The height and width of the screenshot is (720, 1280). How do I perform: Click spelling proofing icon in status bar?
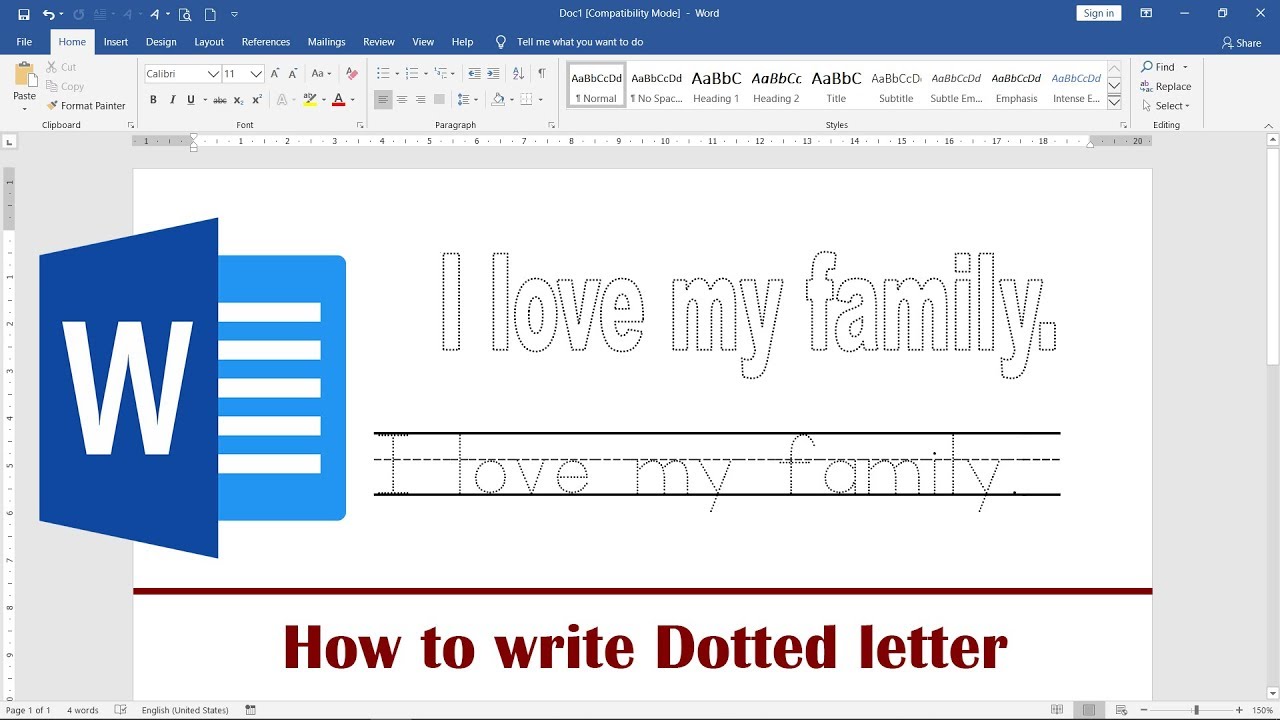click(x=121, y=710)
